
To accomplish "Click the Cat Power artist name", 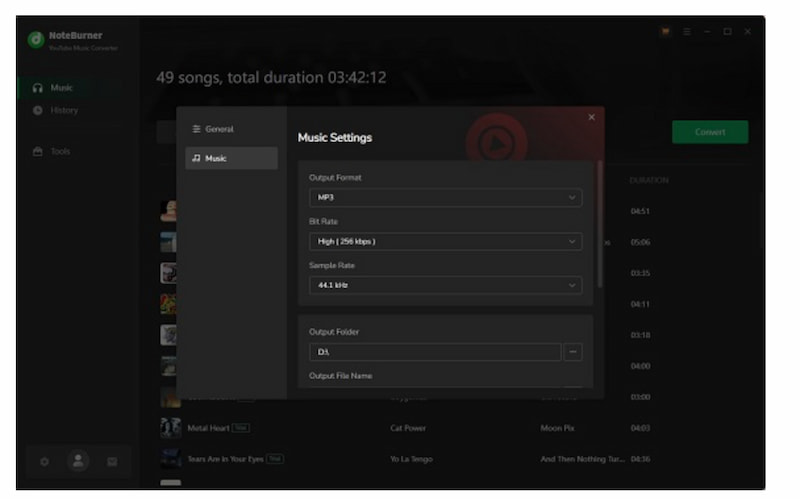I will click(x=408, y=428).
